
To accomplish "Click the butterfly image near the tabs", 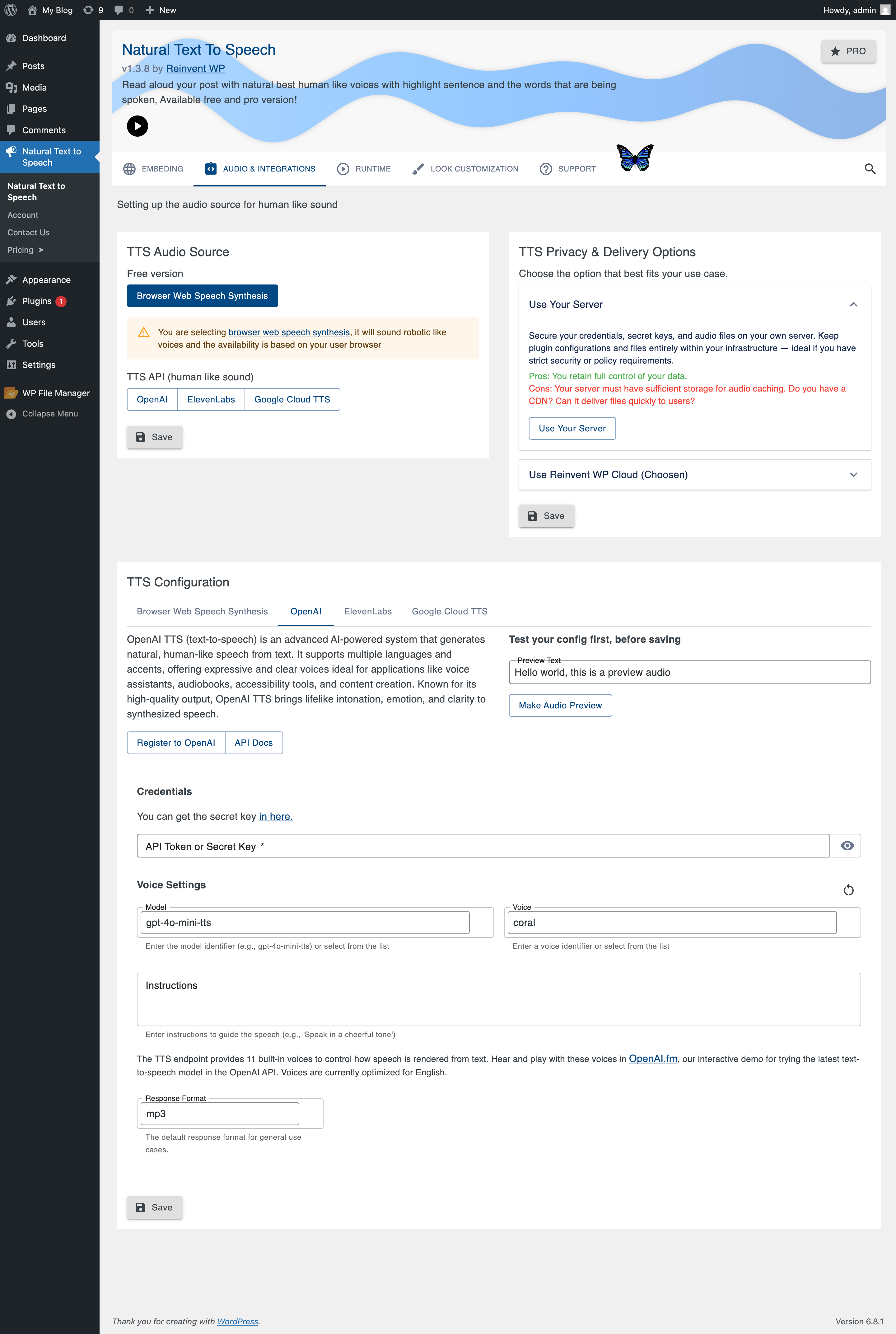I will 635,157.
